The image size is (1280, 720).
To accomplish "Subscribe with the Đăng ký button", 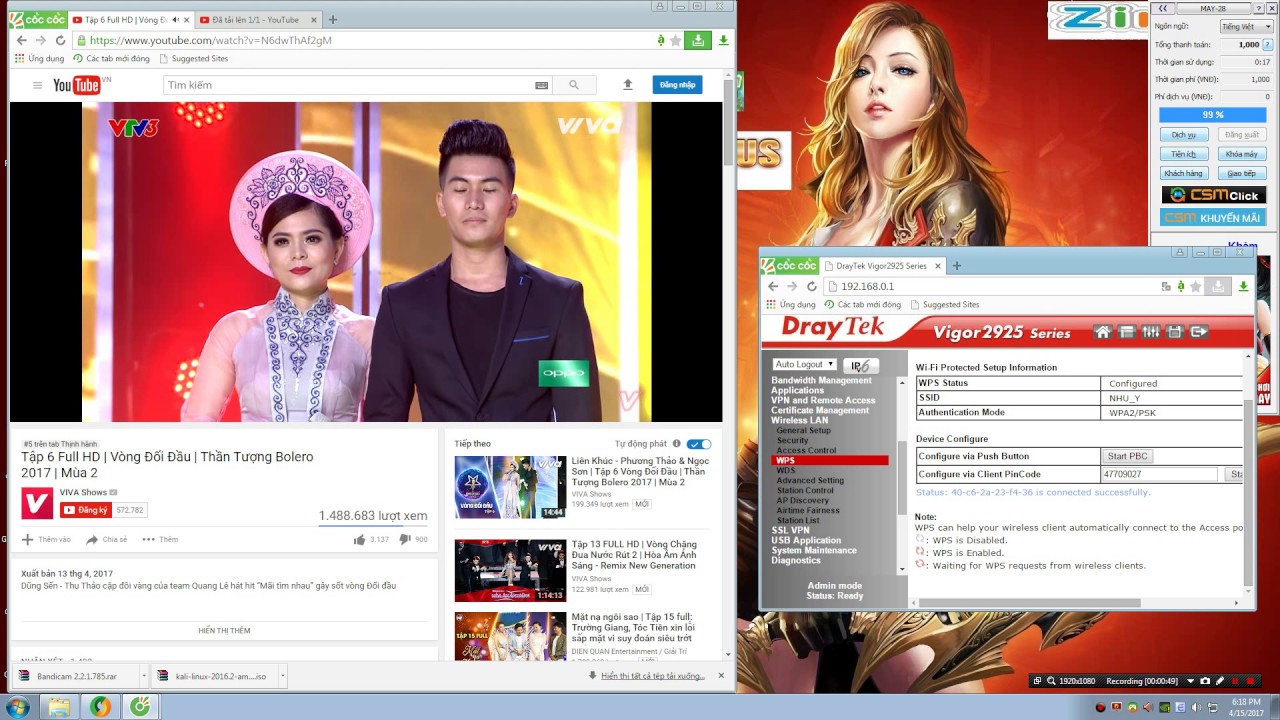I will click(85, 510).
